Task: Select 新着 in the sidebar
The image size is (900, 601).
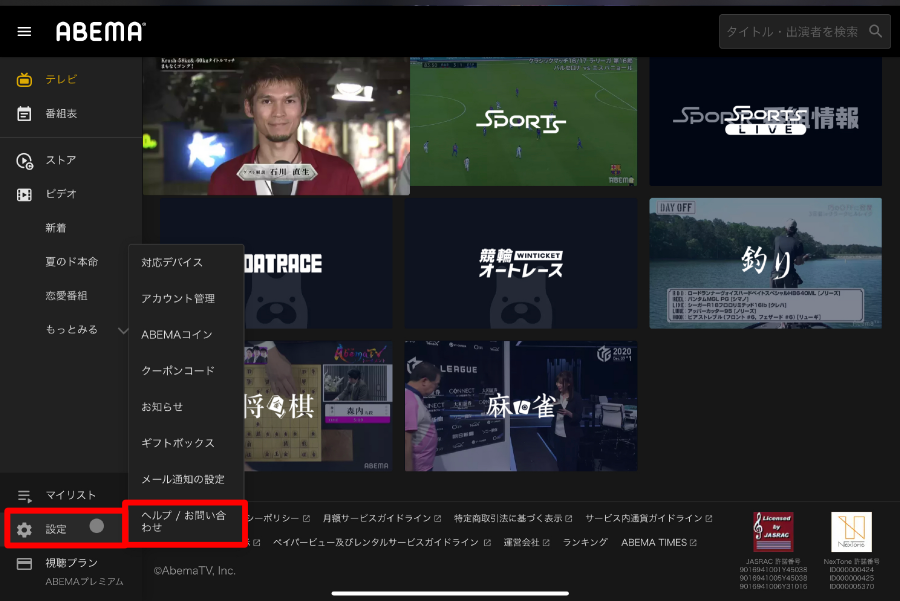Action: point(56,228)
